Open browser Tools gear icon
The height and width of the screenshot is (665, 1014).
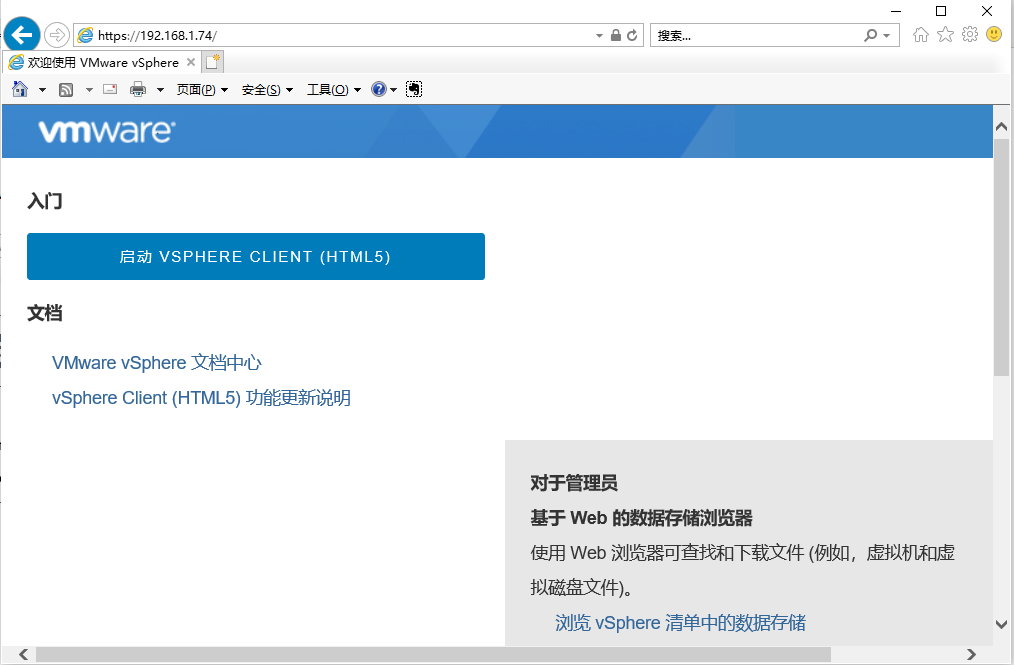(x=970, y=34)
